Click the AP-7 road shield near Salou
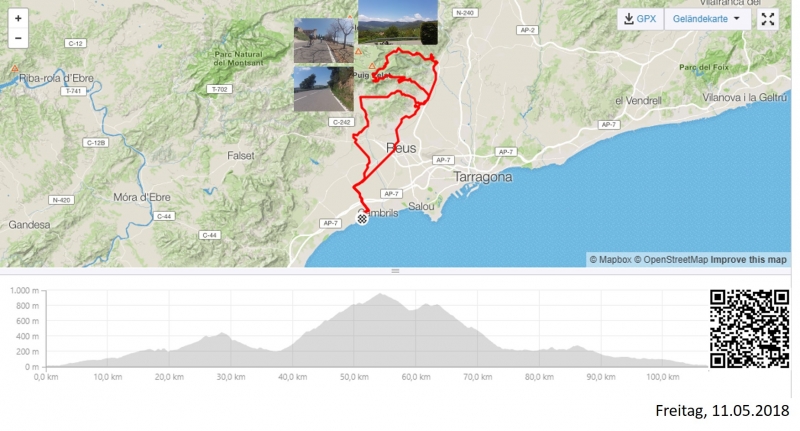The height and width of the screenshot is (431, 800). pos(391,194)
